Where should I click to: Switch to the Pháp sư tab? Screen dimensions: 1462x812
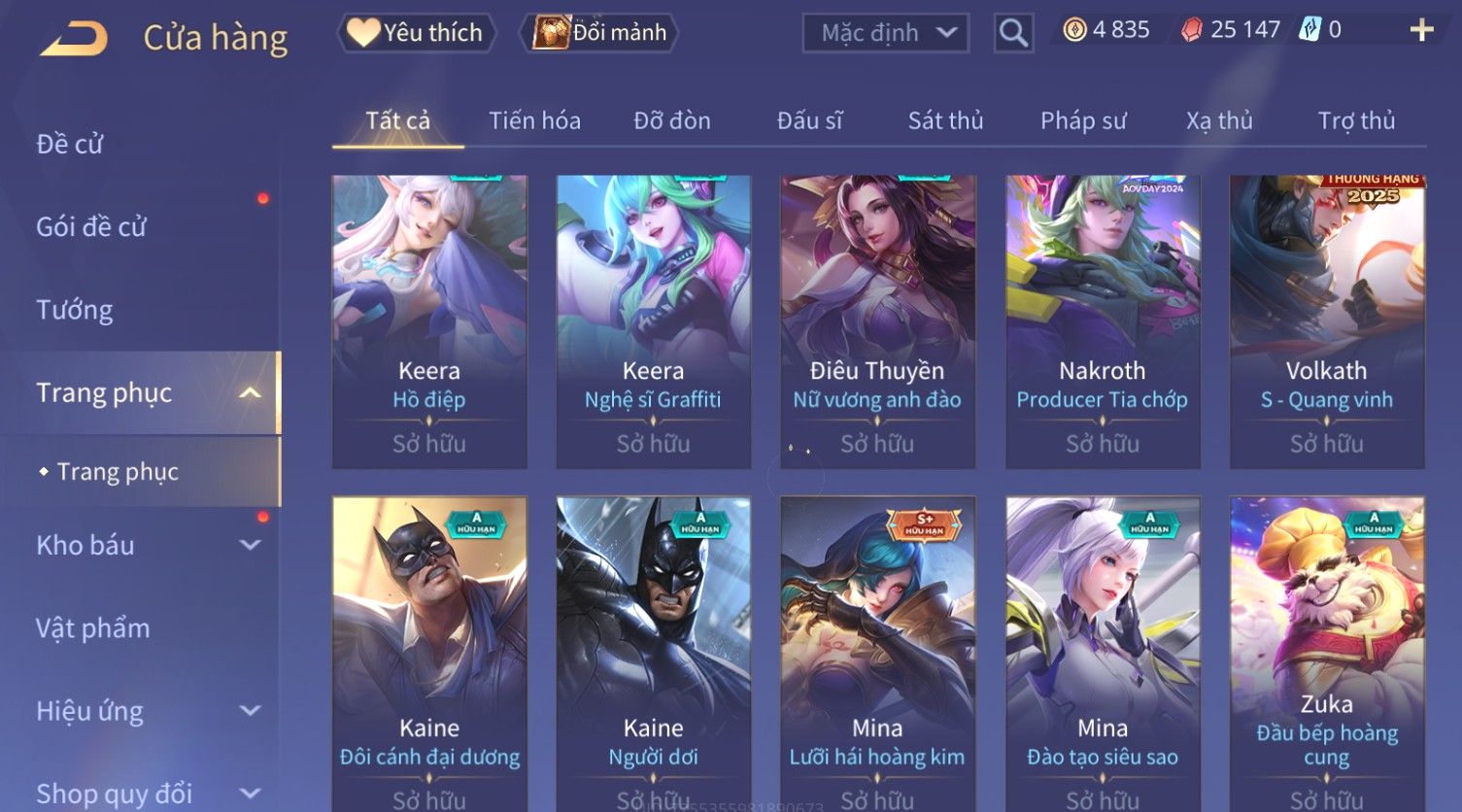pyautogui.click(x=1083, y=120)
